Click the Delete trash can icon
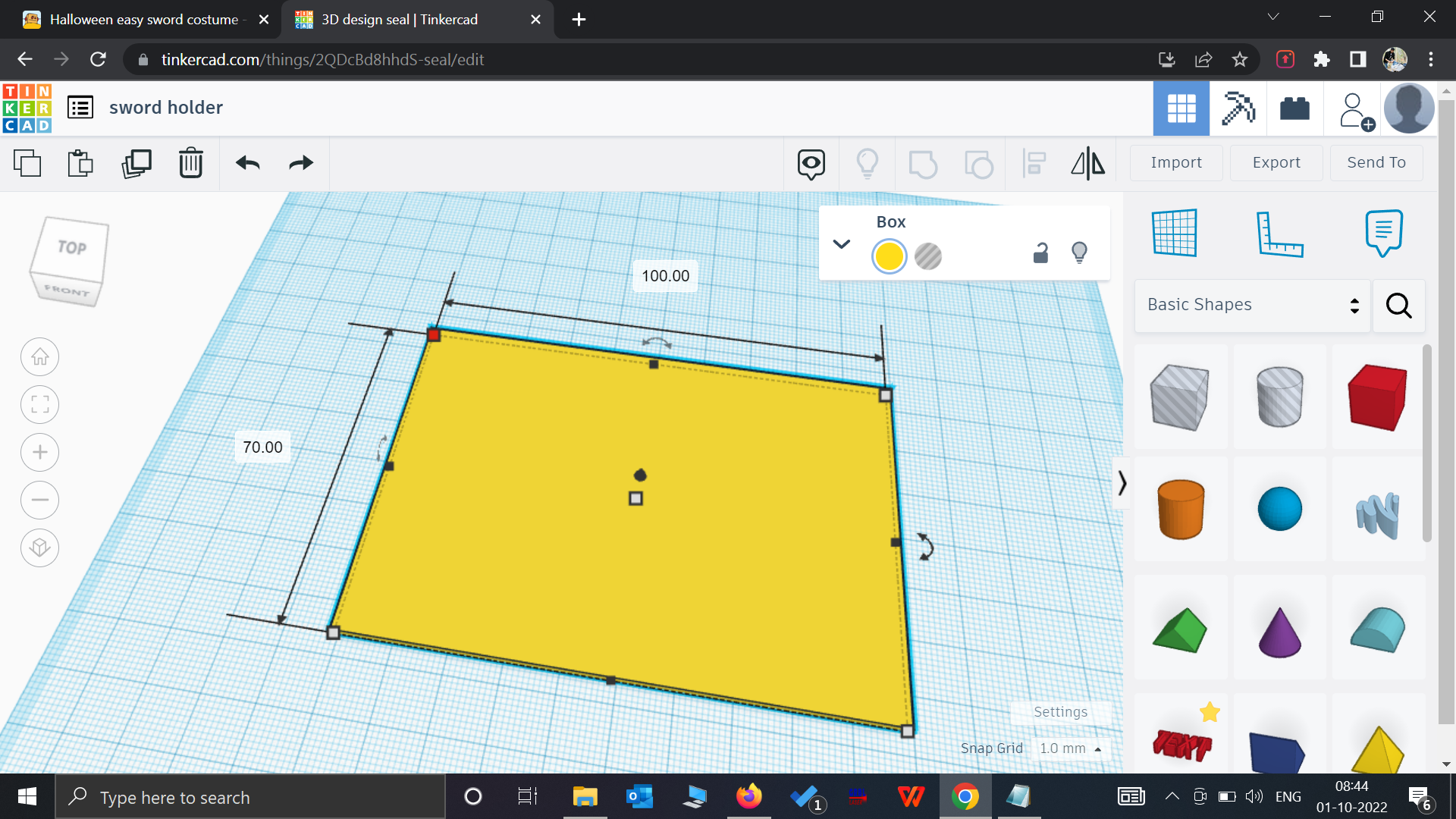The width and height of the screenshot is (1456, 819). 190,163
